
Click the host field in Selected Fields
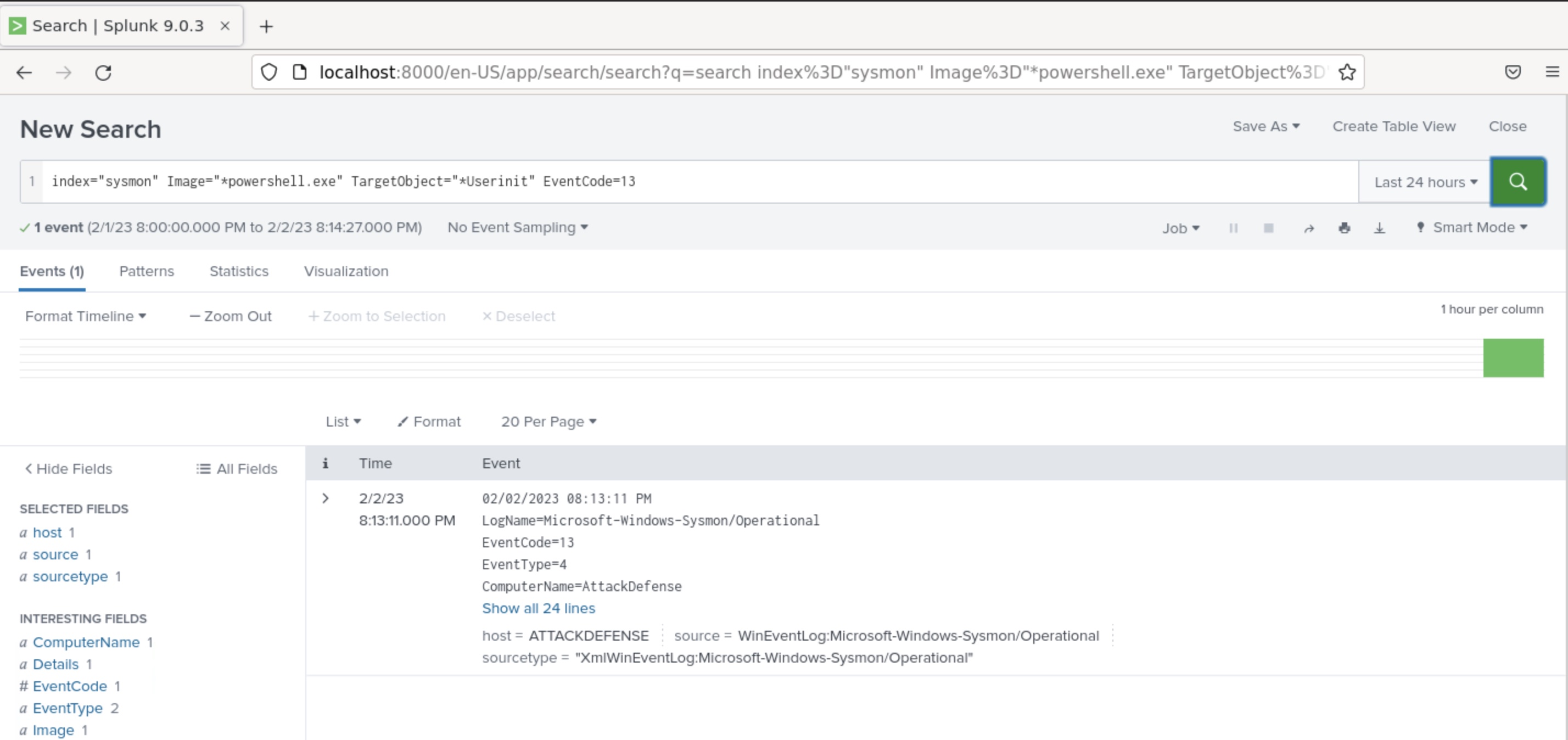coord(47,533)
